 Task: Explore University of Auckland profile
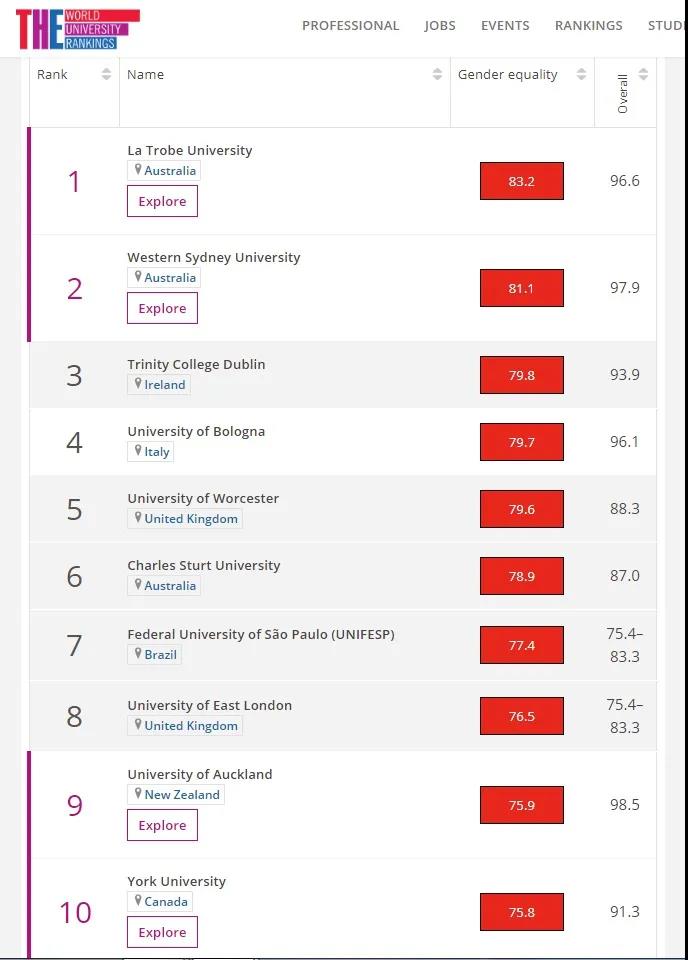[162, 826]
